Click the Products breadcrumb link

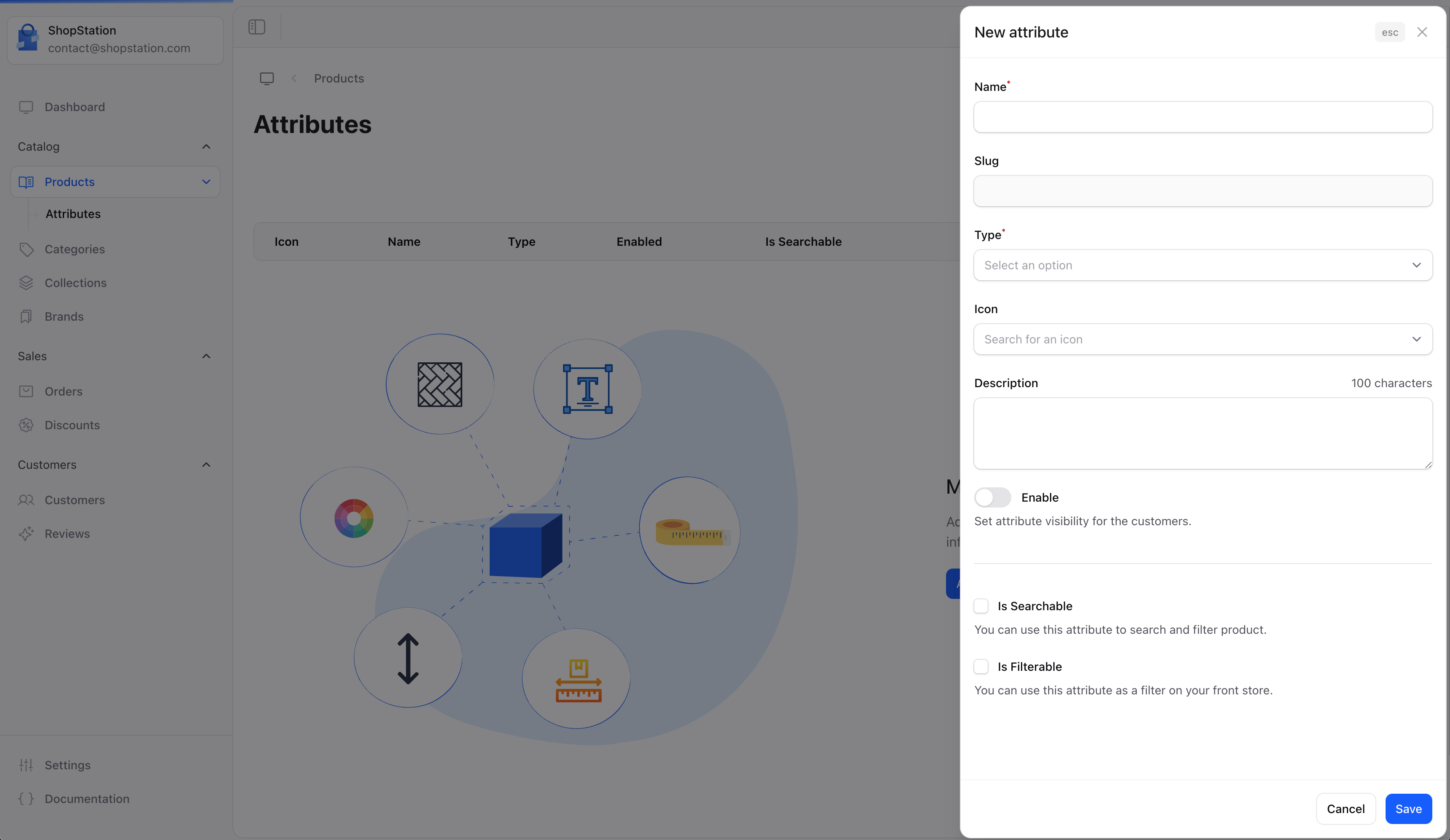pos(339,78)
